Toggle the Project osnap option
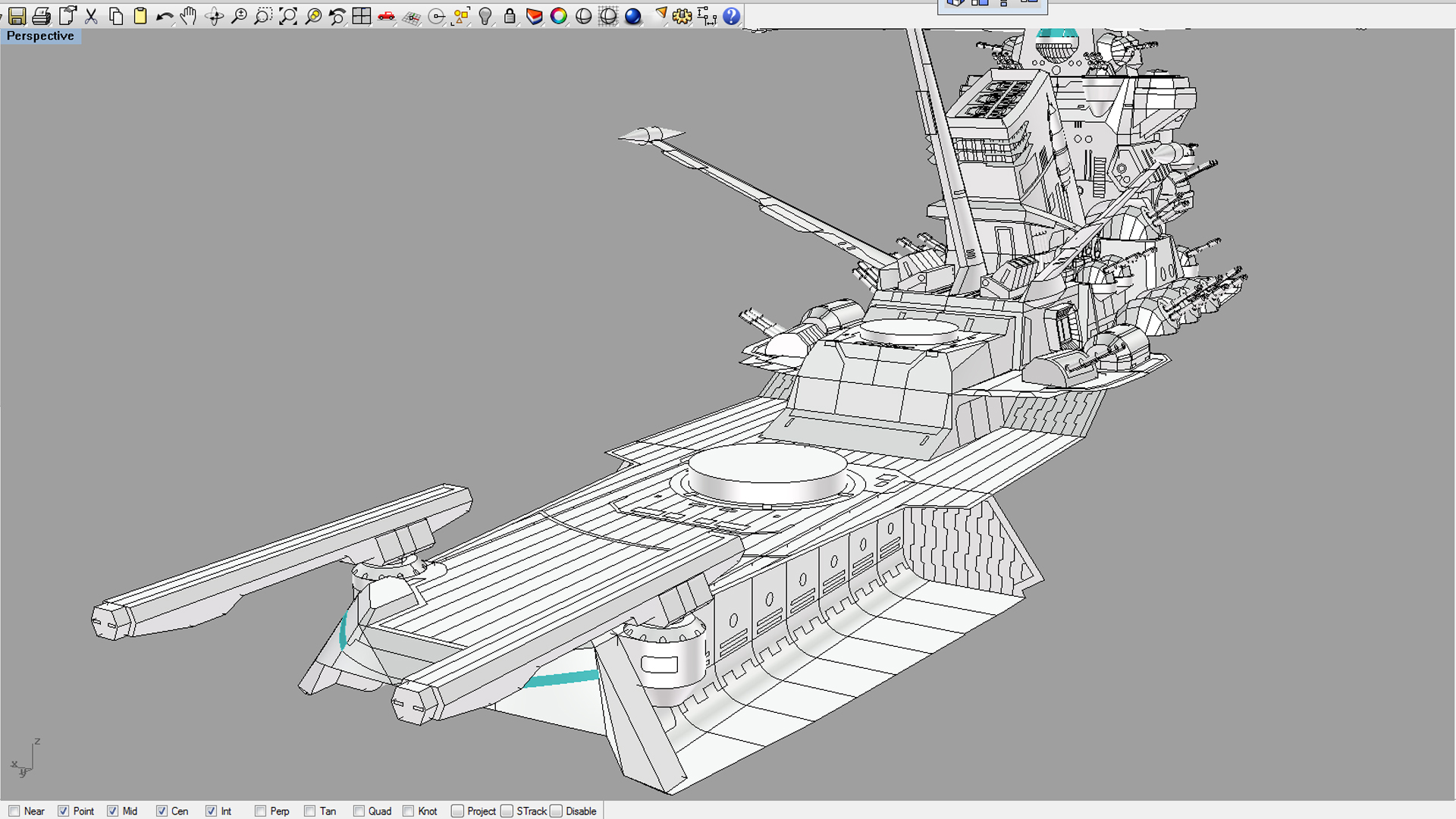The width and height of the screenshot is (1456, 819). pos(458,811)
